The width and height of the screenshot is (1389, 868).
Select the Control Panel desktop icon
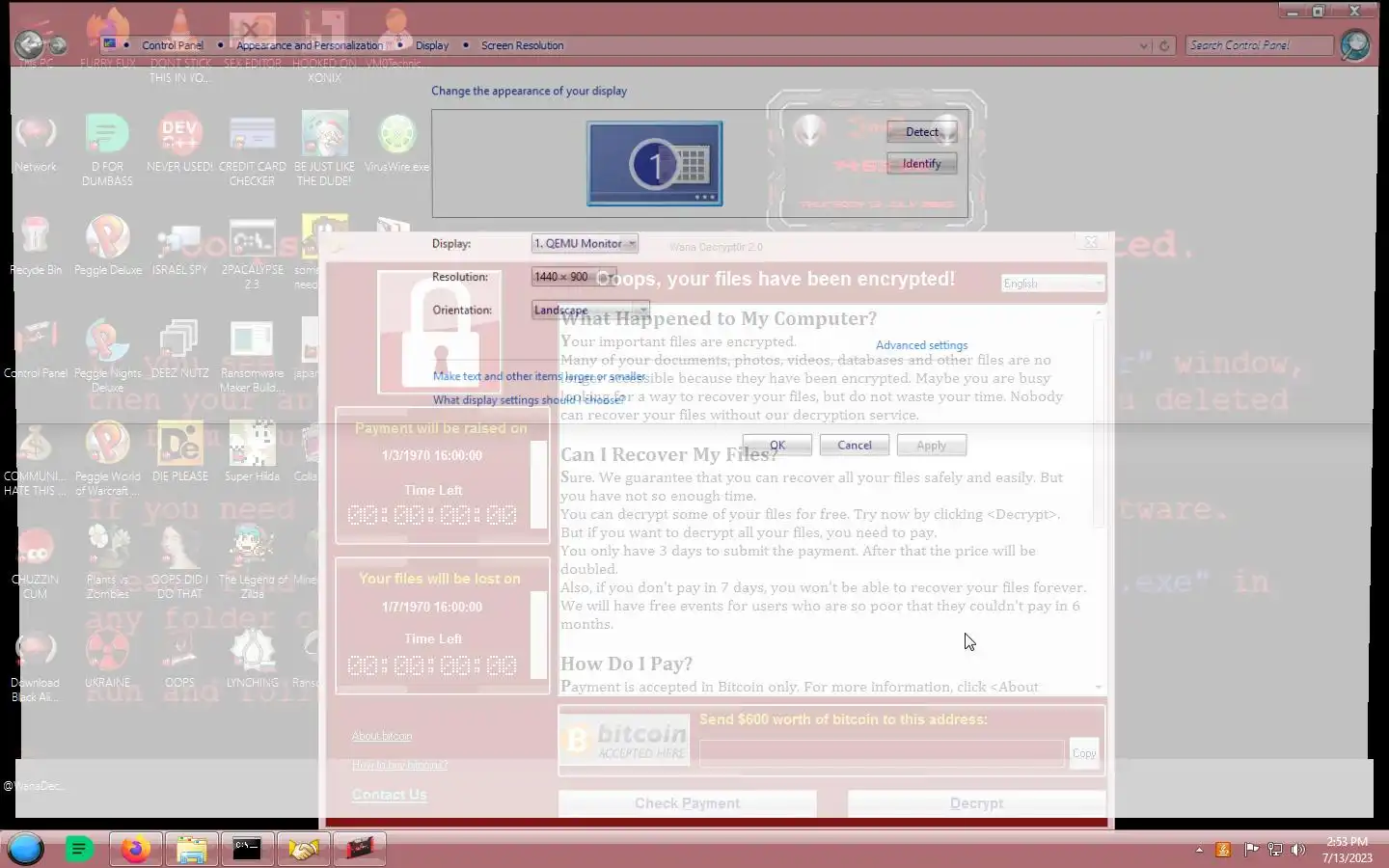pos(36,349)
